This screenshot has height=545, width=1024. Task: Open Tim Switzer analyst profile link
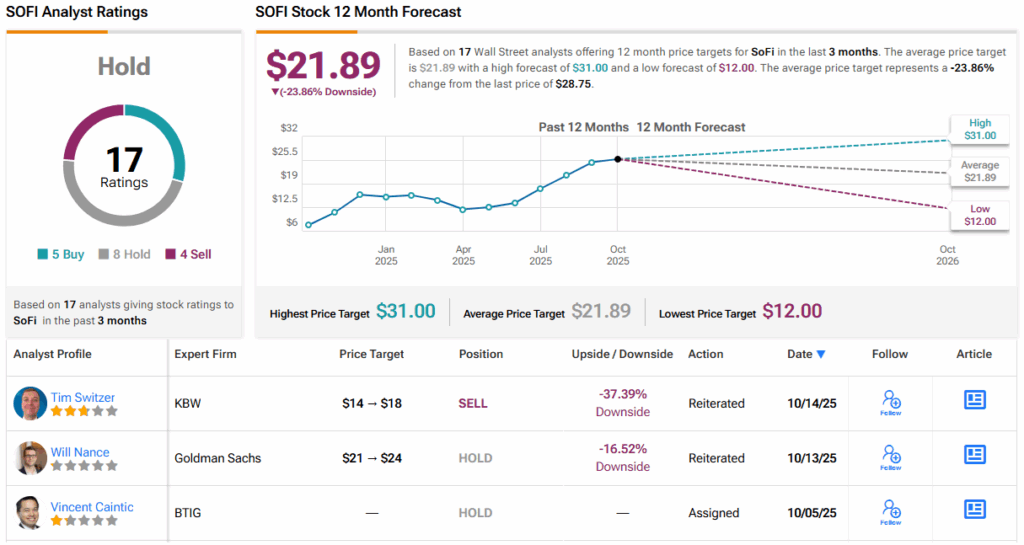pyautogui.click(x=82, y=397)
